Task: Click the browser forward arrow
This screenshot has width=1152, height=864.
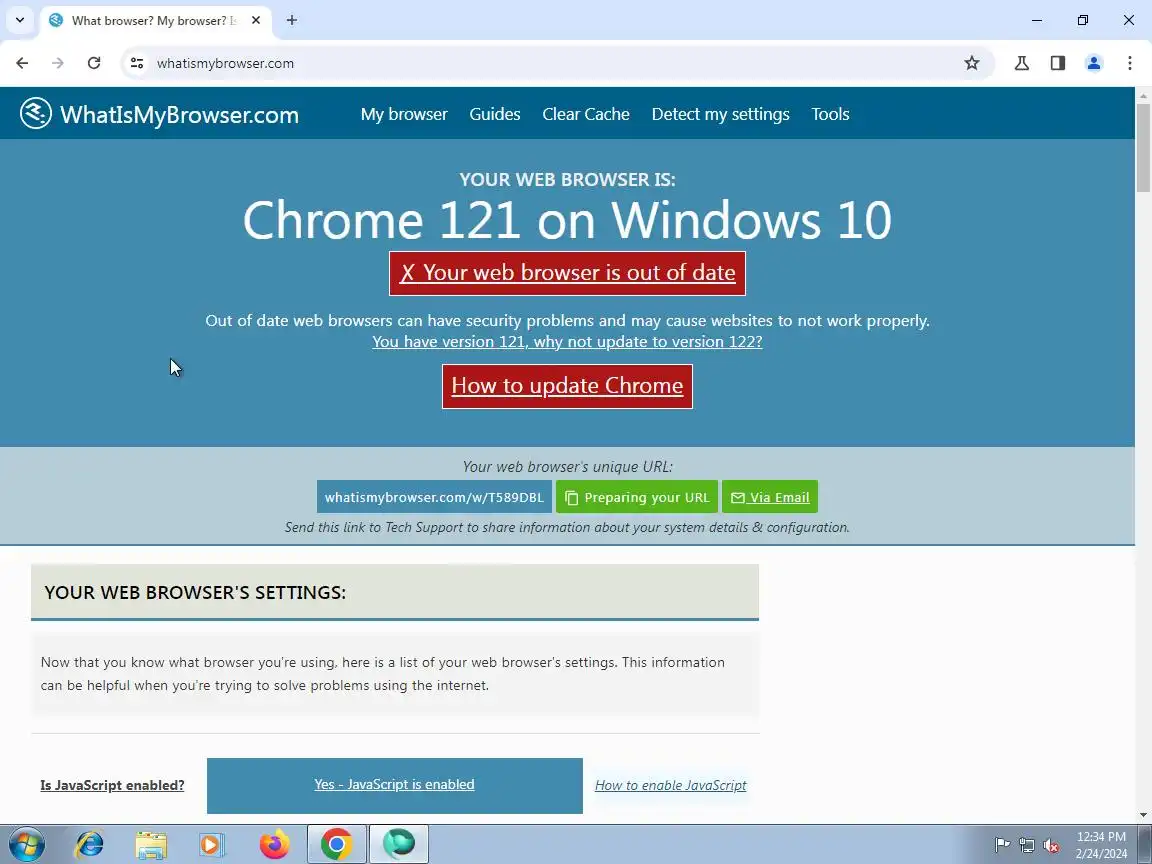Action: 58,63
